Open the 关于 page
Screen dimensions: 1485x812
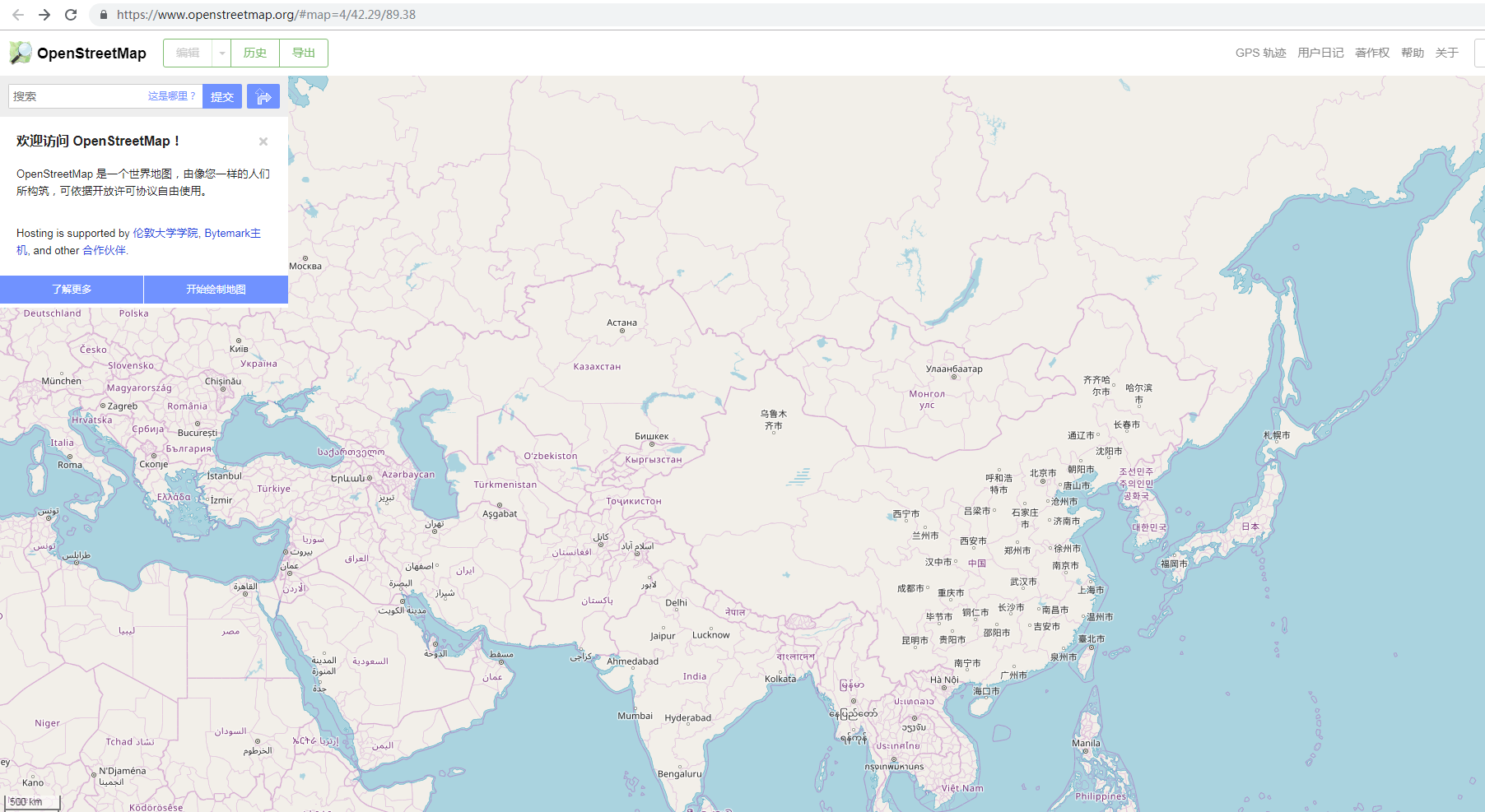coord(1446,53)
